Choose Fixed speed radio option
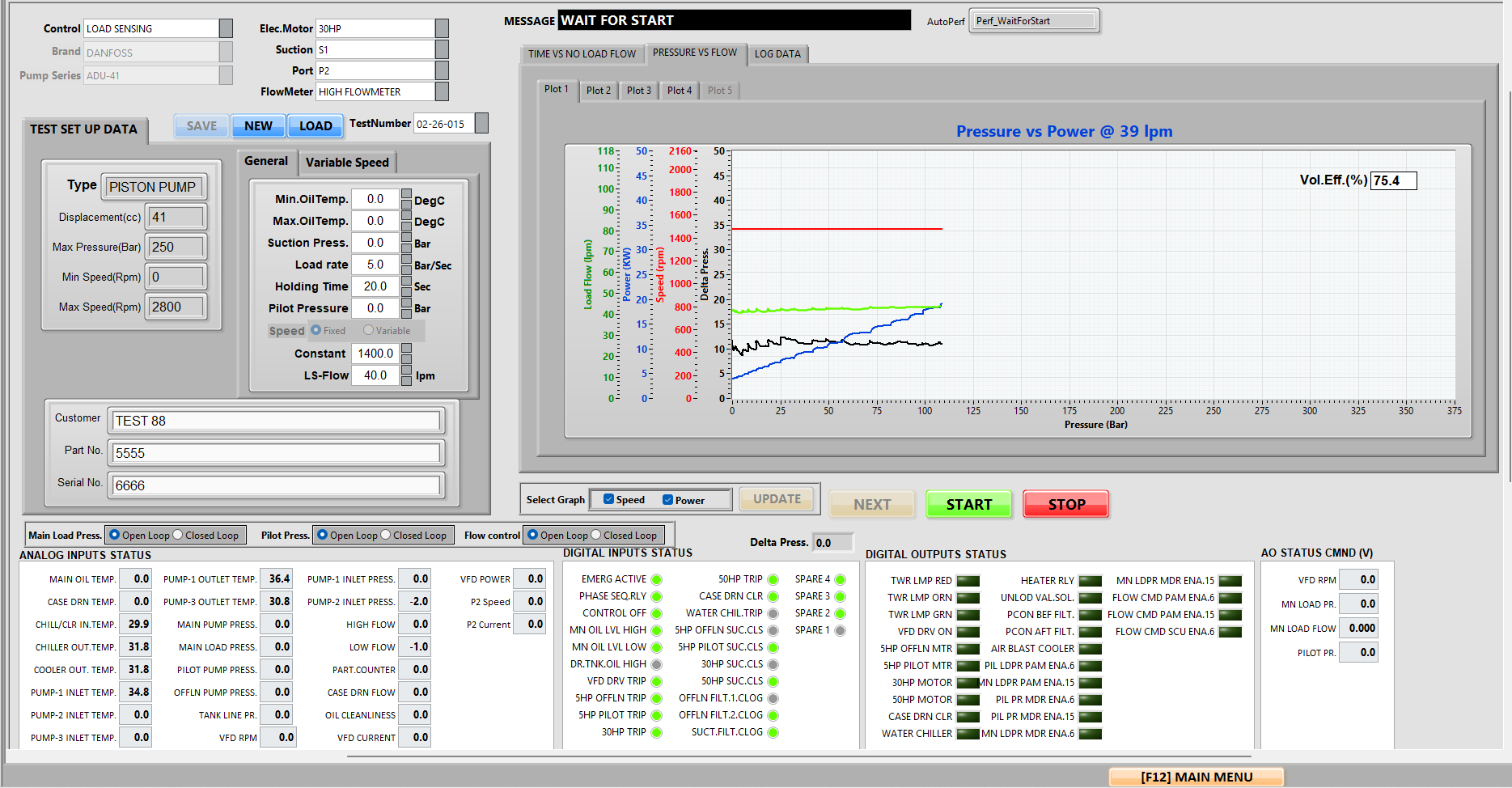The height and width of the screenshot is (788, 1512). [316, 330]
